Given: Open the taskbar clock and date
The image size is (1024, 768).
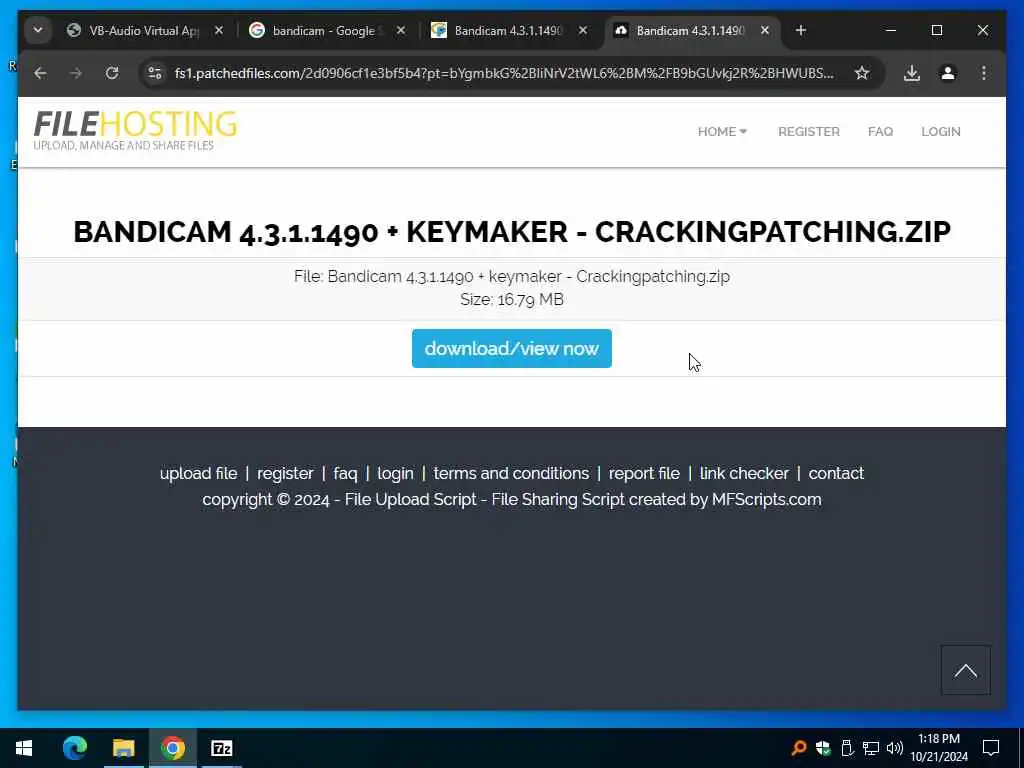Looking at the screenshot, I should point(939,748).
